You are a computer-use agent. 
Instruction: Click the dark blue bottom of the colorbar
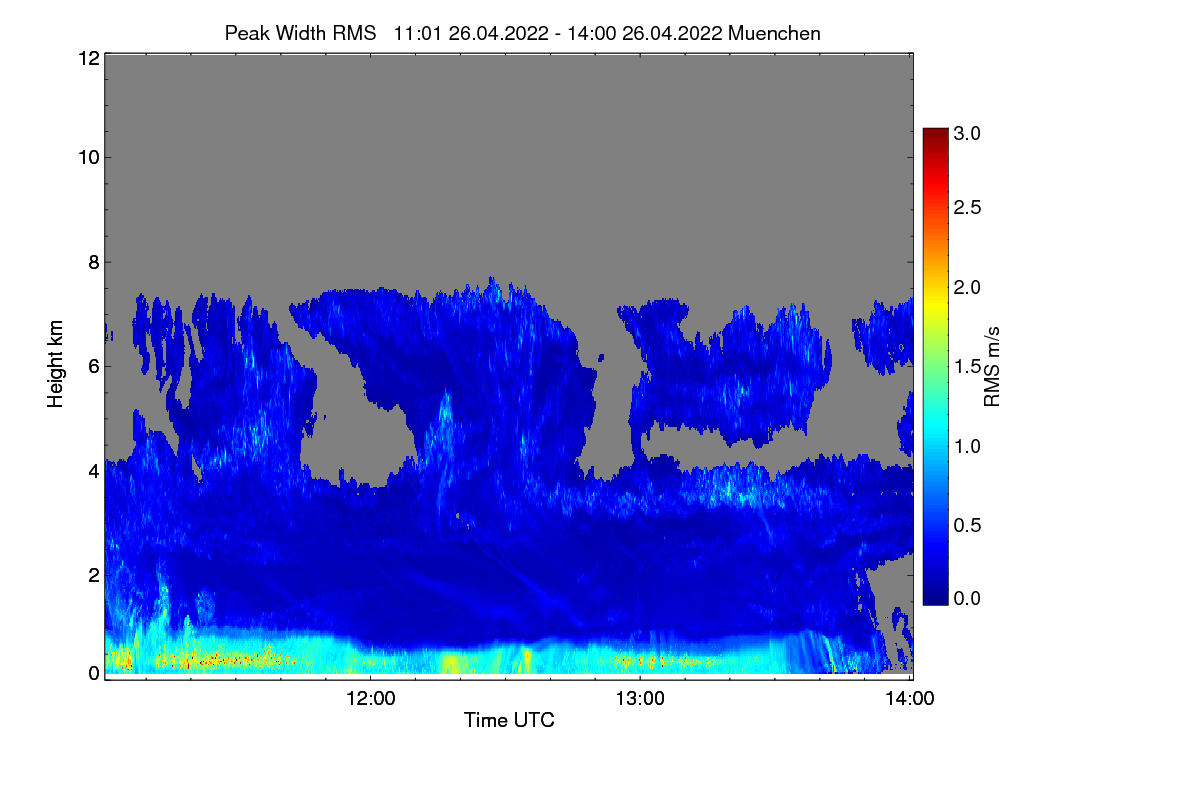pos(935,597)
